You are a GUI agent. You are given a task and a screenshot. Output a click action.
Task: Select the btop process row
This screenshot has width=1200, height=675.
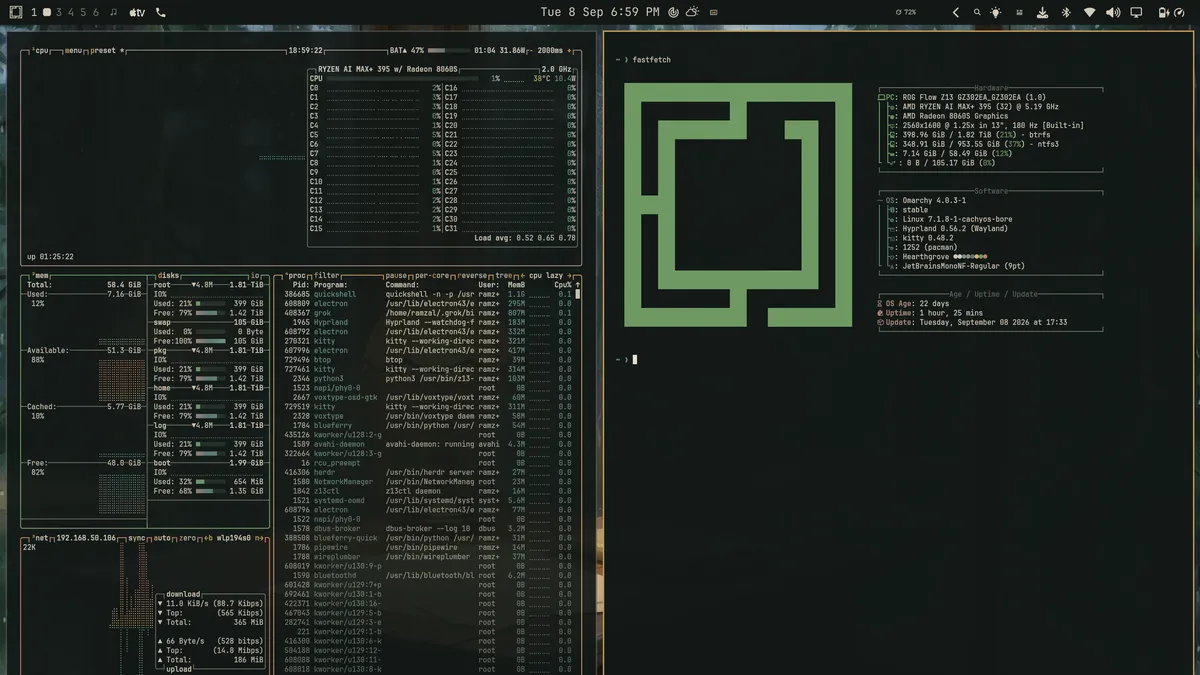[427, 360]
